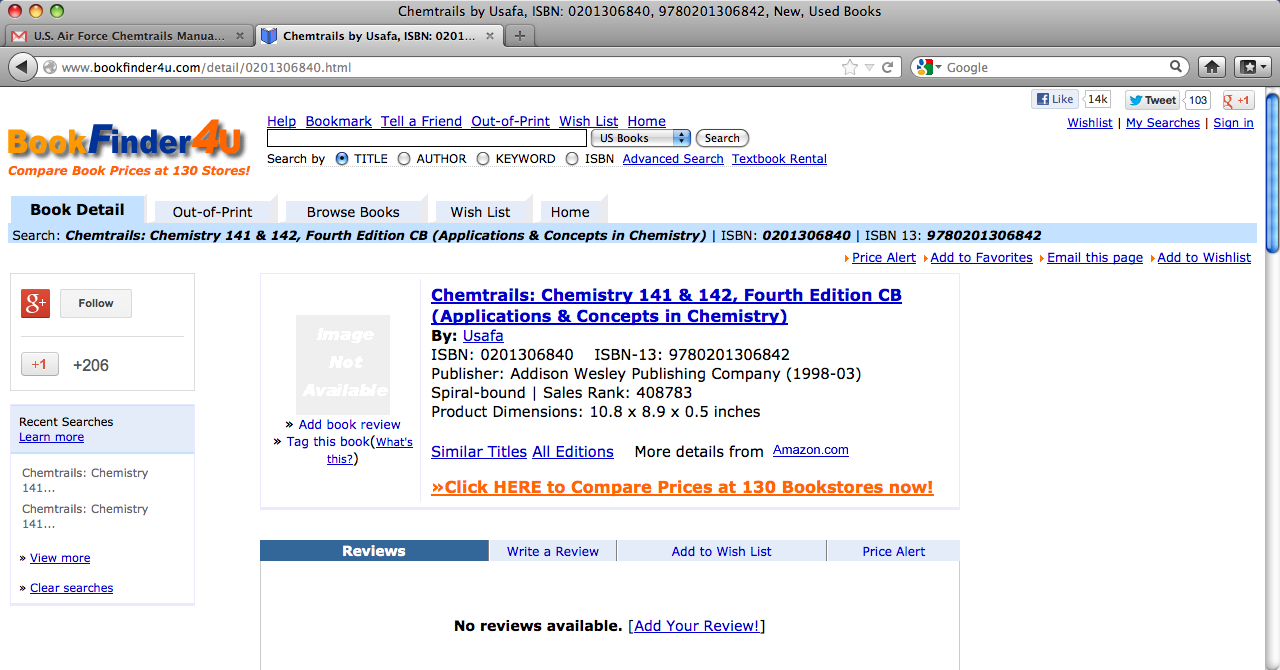
Task: Close the Chemtrails by Usafa tab
Action: pyautogui.click(x=491, y=36)
